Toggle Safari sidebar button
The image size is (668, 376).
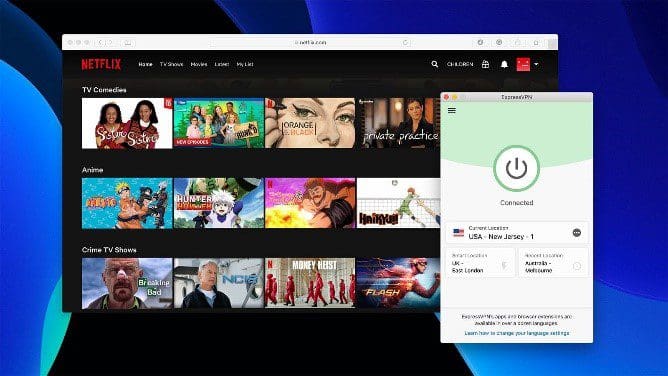tap(128, 42)
